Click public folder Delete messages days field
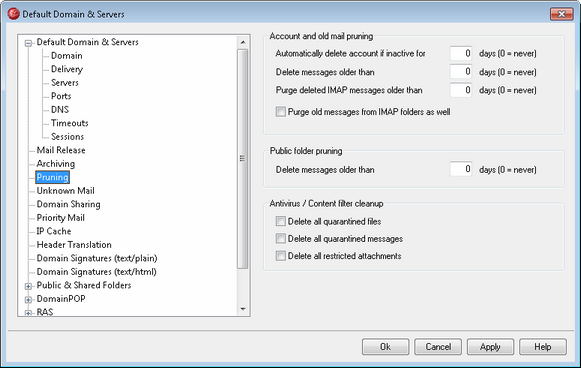 (461, 169)
